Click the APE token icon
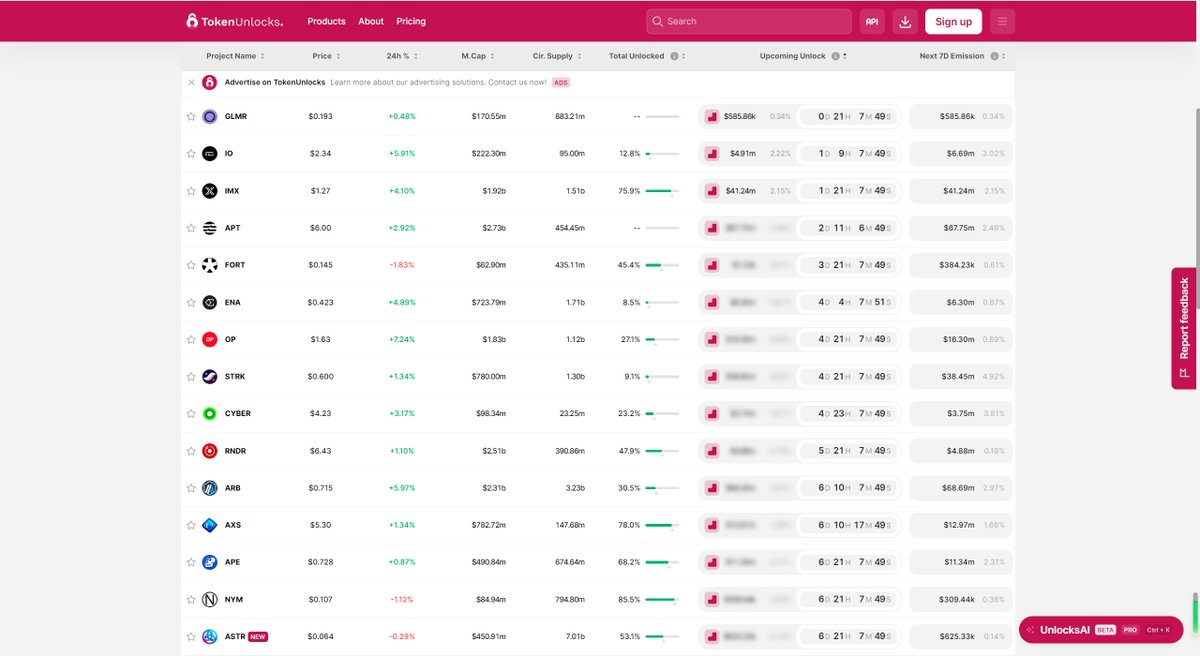The width and height of the screenshot is (1200, 656). pyautogui.click(x=209, y=562)
